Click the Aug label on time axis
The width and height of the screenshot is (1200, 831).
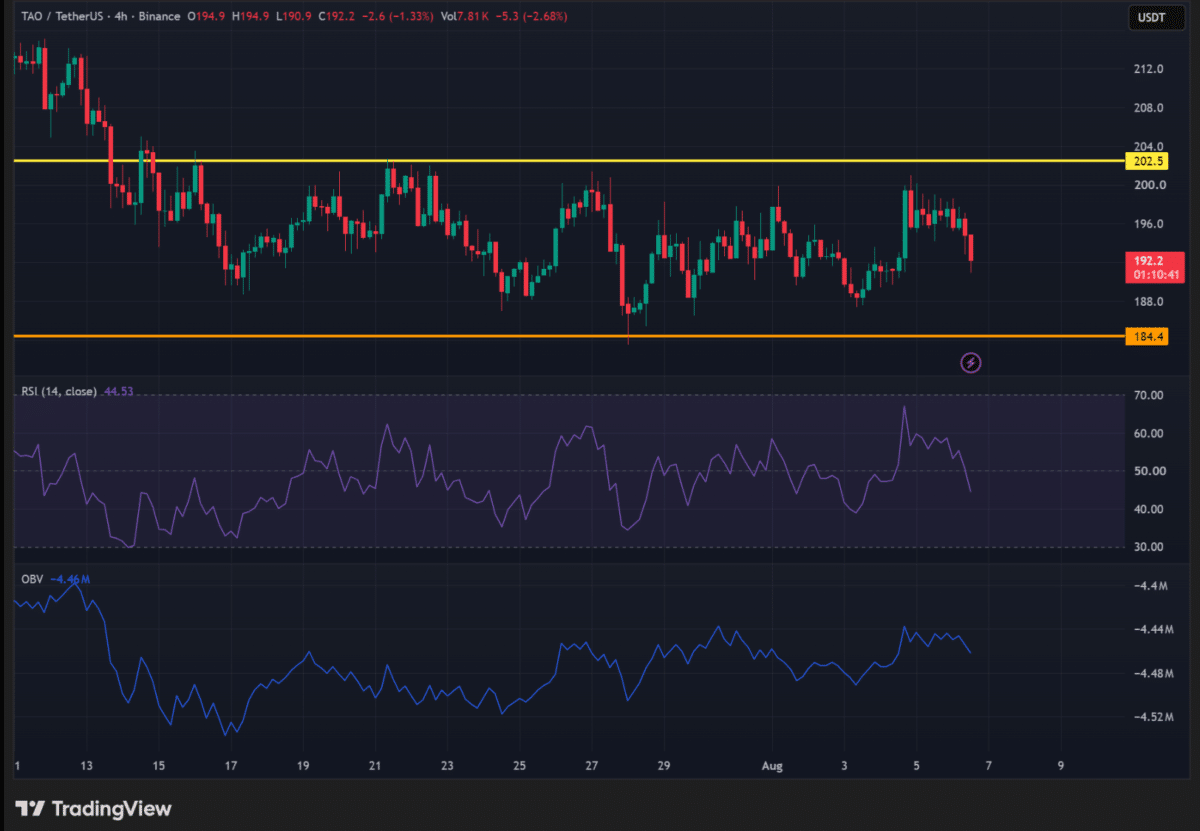[x=772, y=766]
